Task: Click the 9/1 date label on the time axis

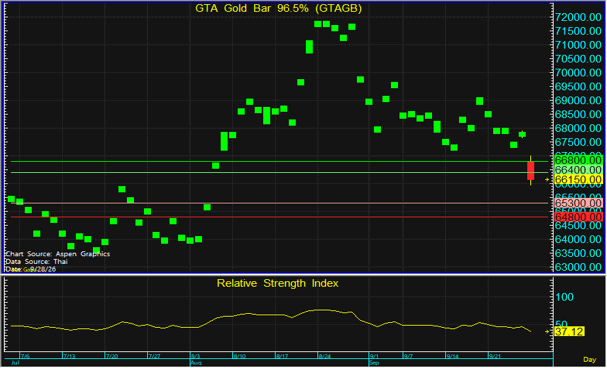Action: point(374,356)
